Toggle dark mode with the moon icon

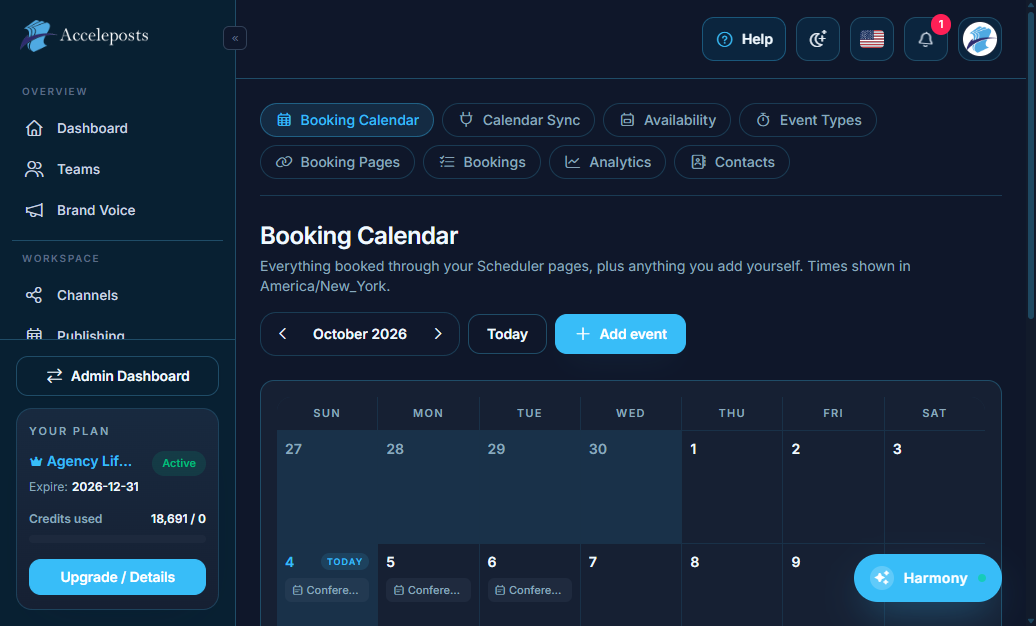pos(818,39)
